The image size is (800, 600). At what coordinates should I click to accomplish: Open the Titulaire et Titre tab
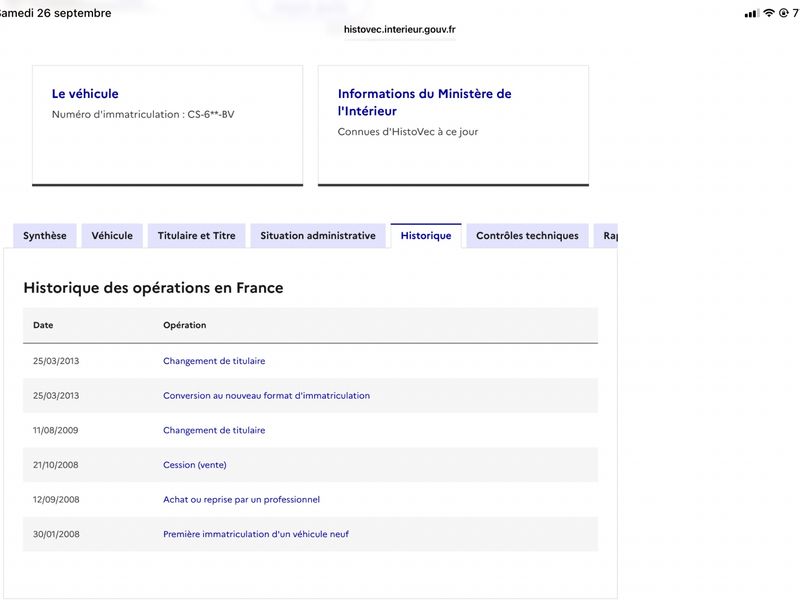pos(196,236)
